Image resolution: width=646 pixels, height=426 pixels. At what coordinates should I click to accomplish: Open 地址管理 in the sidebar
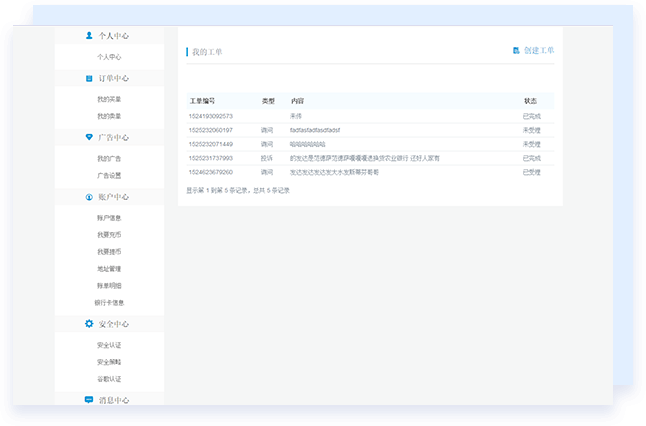tap(109, 269)
